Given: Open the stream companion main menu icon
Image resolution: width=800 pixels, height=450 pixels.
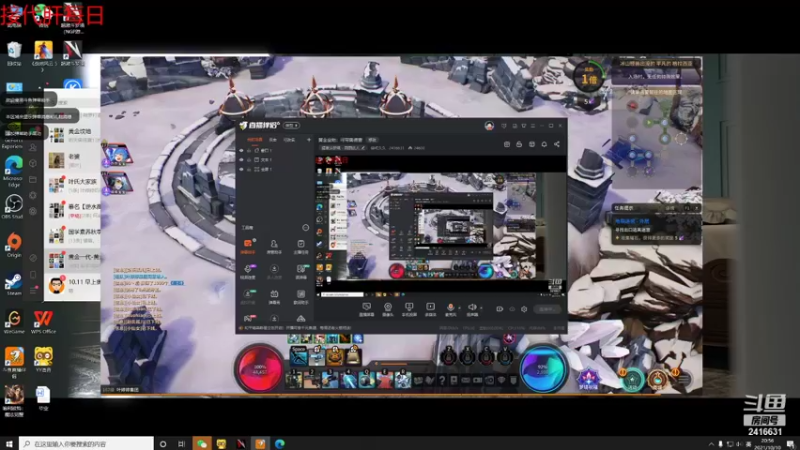Looking at the screenshot, I should [x=532, y=126].
